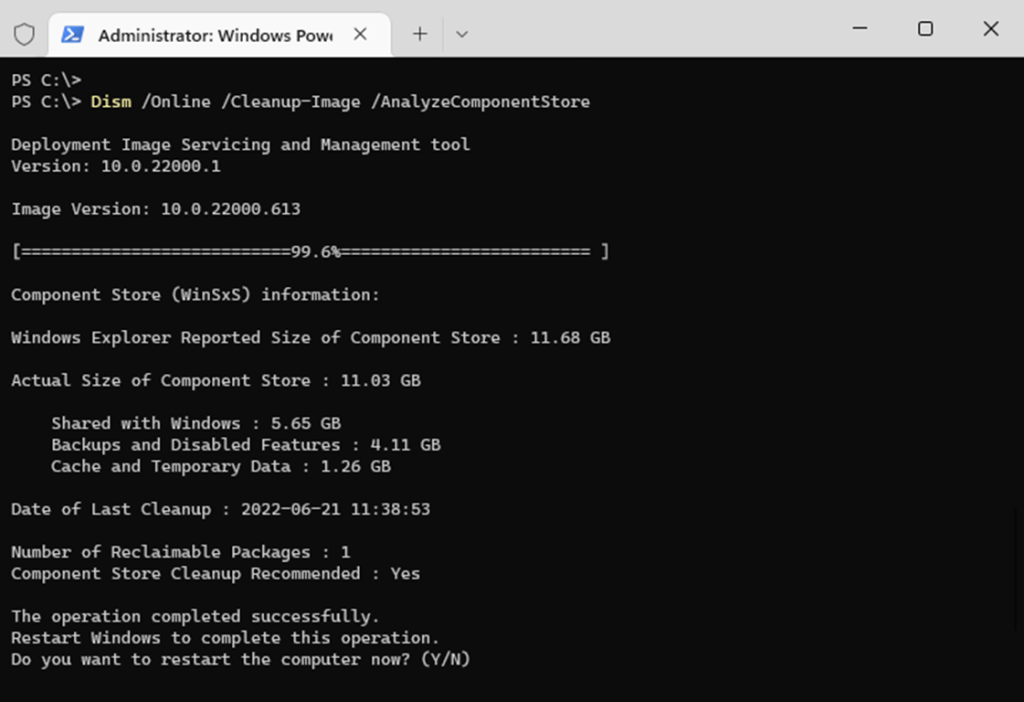Click the operation completed successfully line
Image resolution: width=1024 pixels, height=702 pixels.
(195, 616)
